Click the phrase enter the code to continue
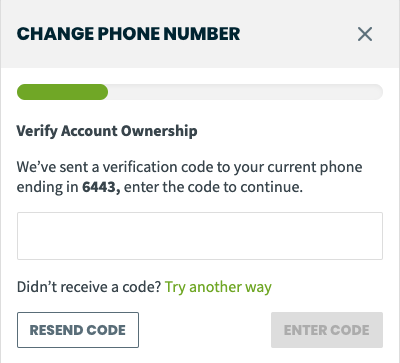 213,187
